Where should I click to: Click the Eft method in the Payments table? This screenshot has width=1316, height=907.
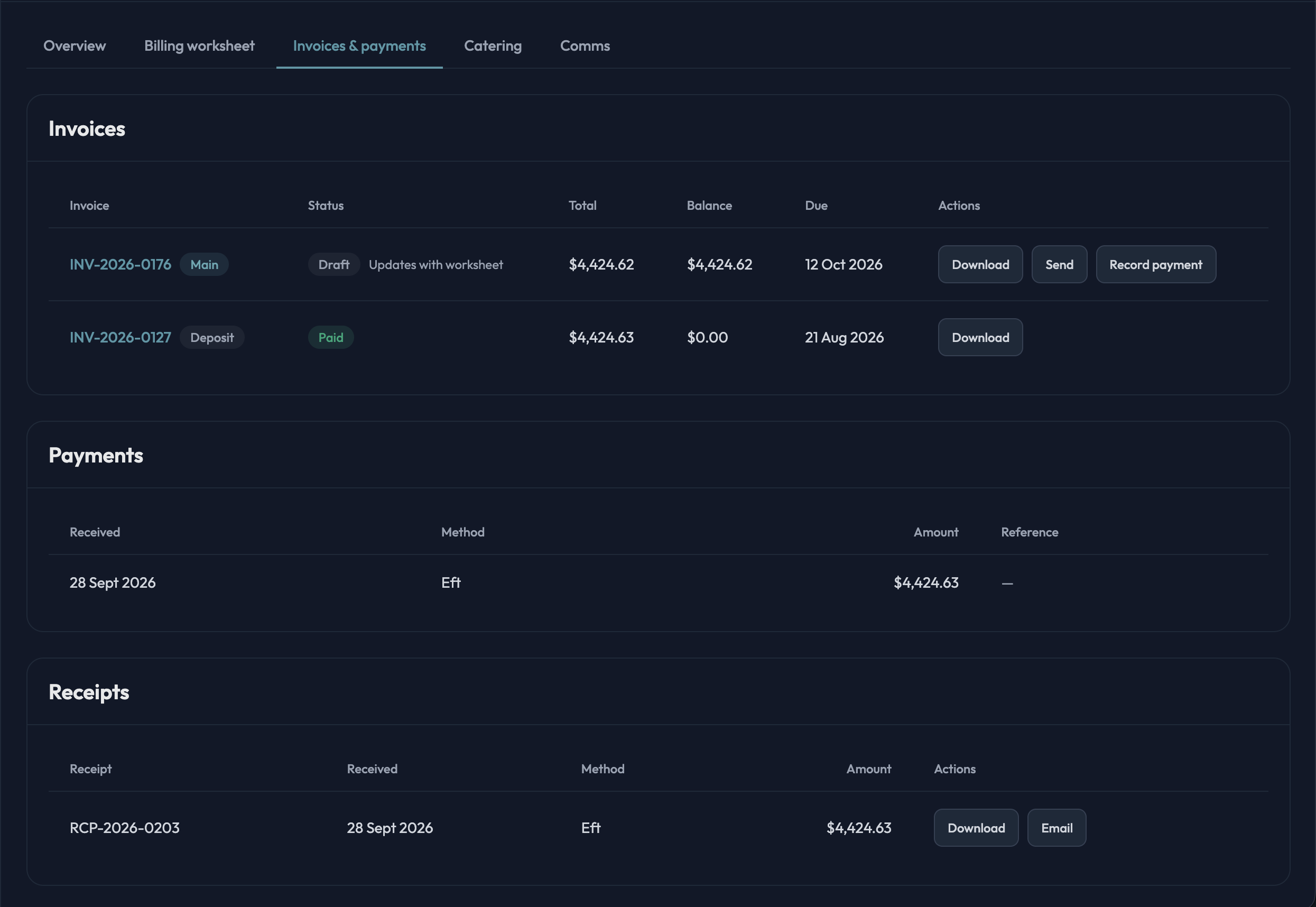tap(451, 582)
